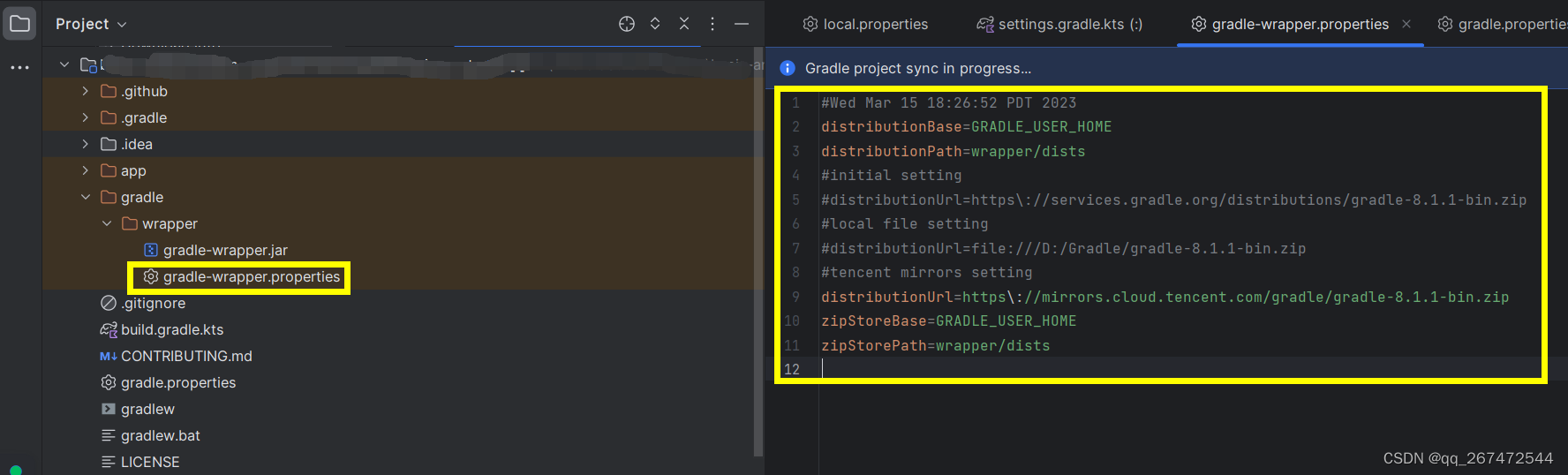Click Select Opened File crosshair icon

point(627,24)
